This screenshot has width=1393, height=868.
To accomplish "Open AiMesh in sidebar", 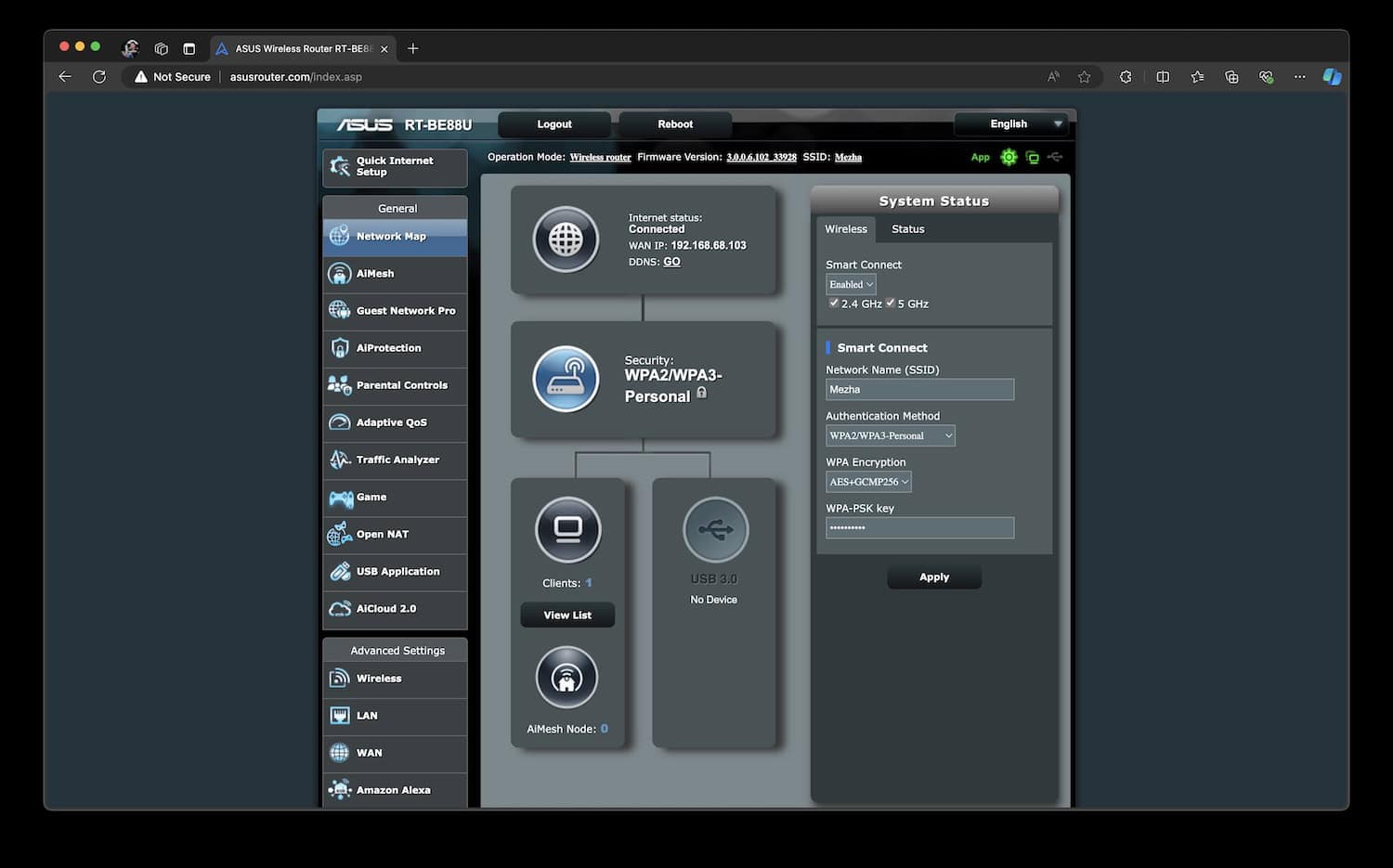I will pos(395,274).
